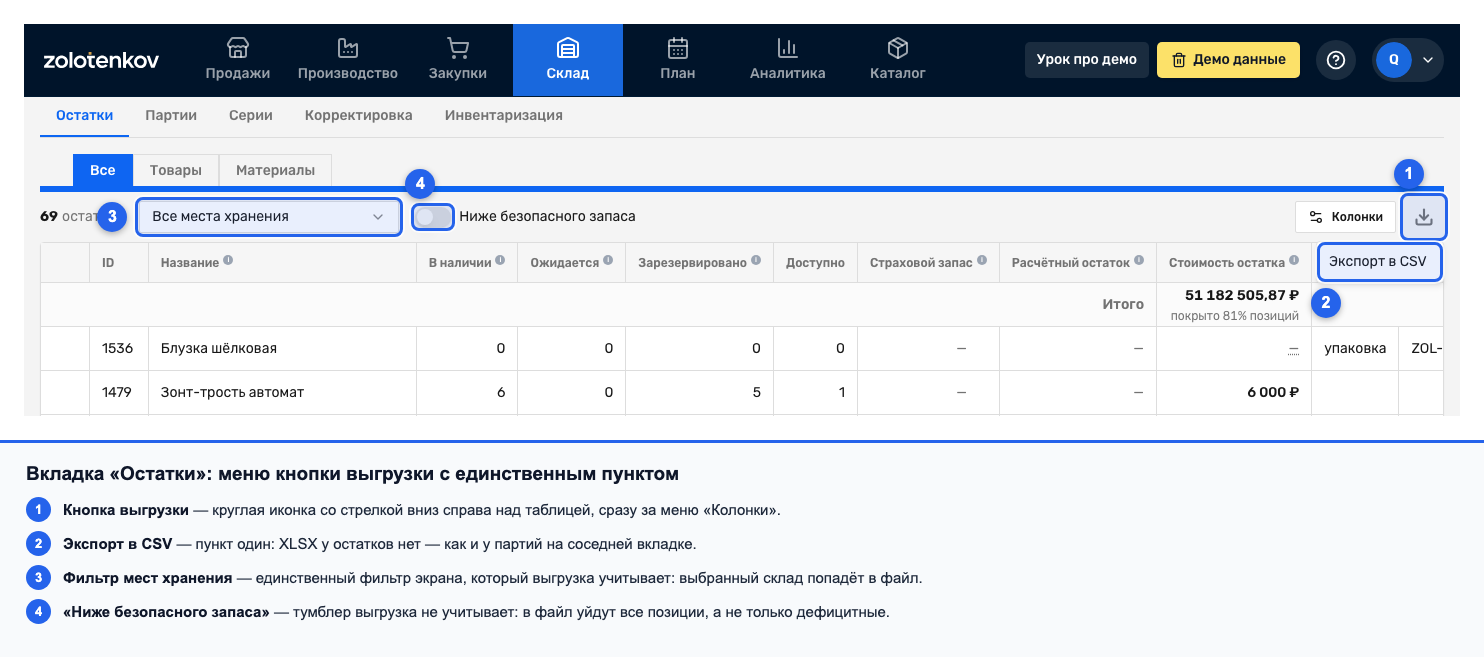Select the Материалы filter tab
Image resolution: width=1484 pixels, height=657 pixels.
275,170
